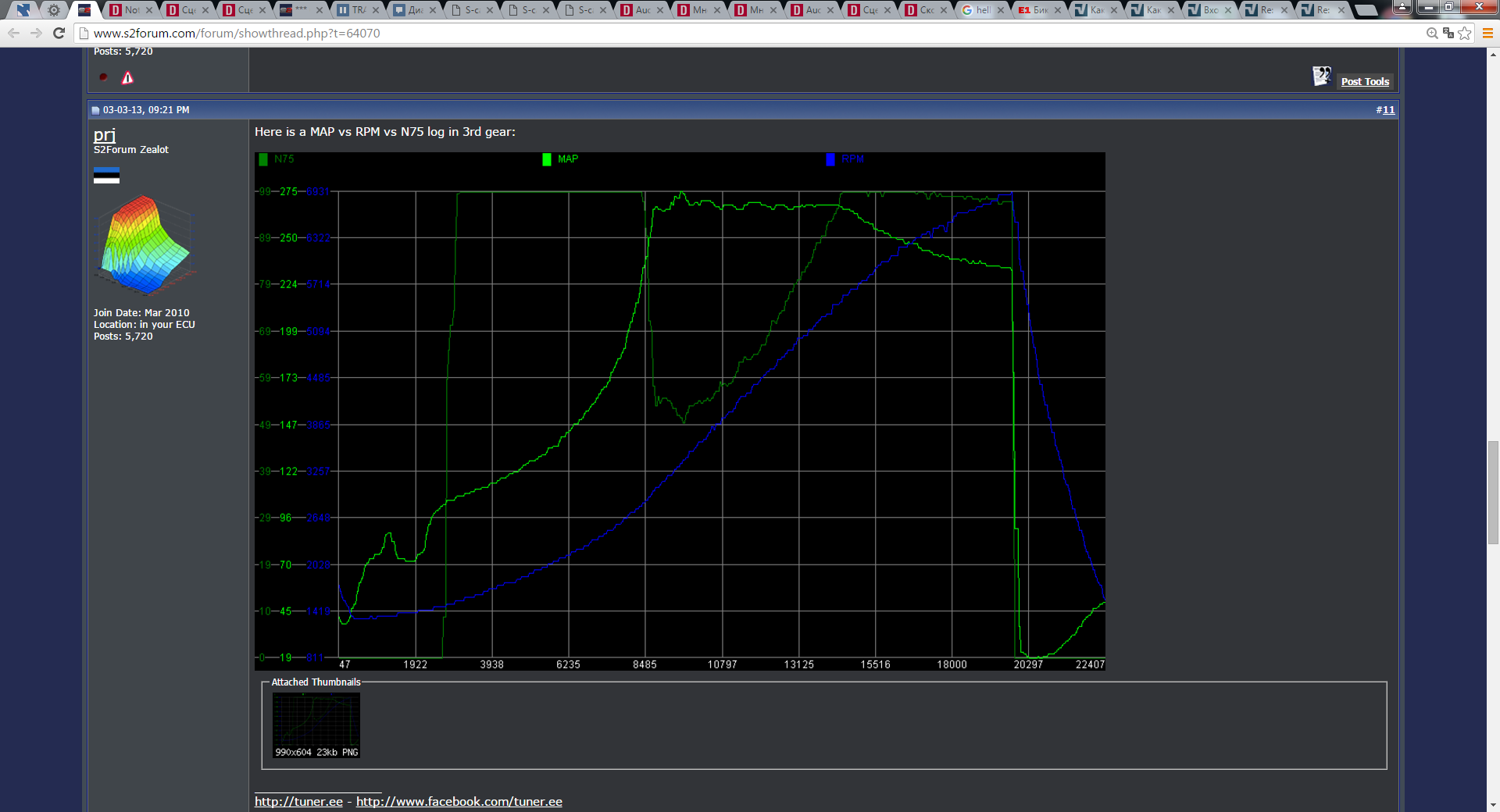Click prj's 3D map avatar image
The width and height of the screenshot is (1500, 812).
145,244
